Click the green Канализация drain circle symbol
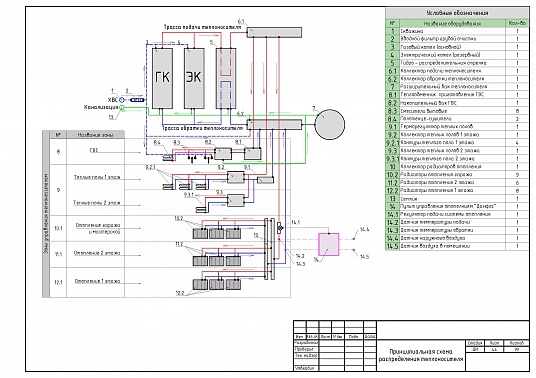This screenshot has height=378, width=536. click(122, 108)
